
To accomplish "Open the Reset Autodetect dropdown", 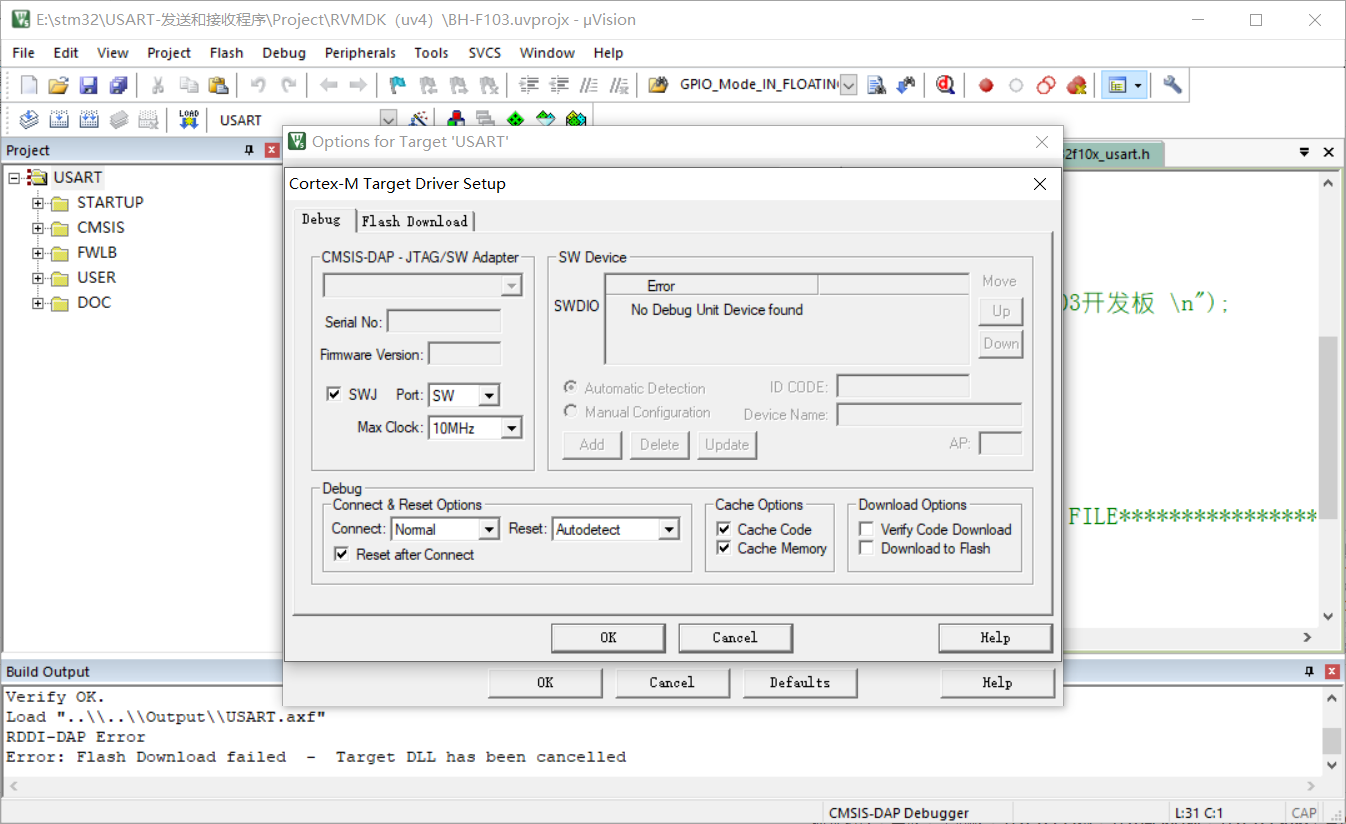I will [670, 529].
